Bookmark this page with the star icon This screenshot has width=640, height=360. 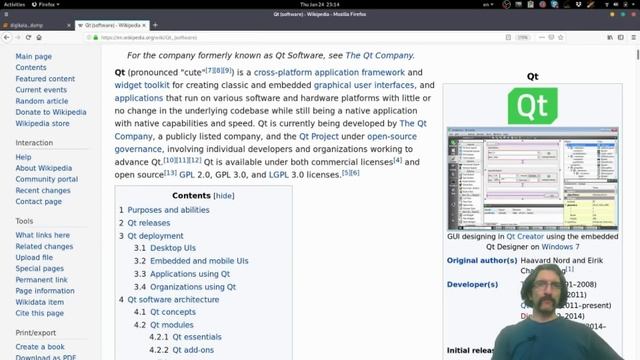561,37
